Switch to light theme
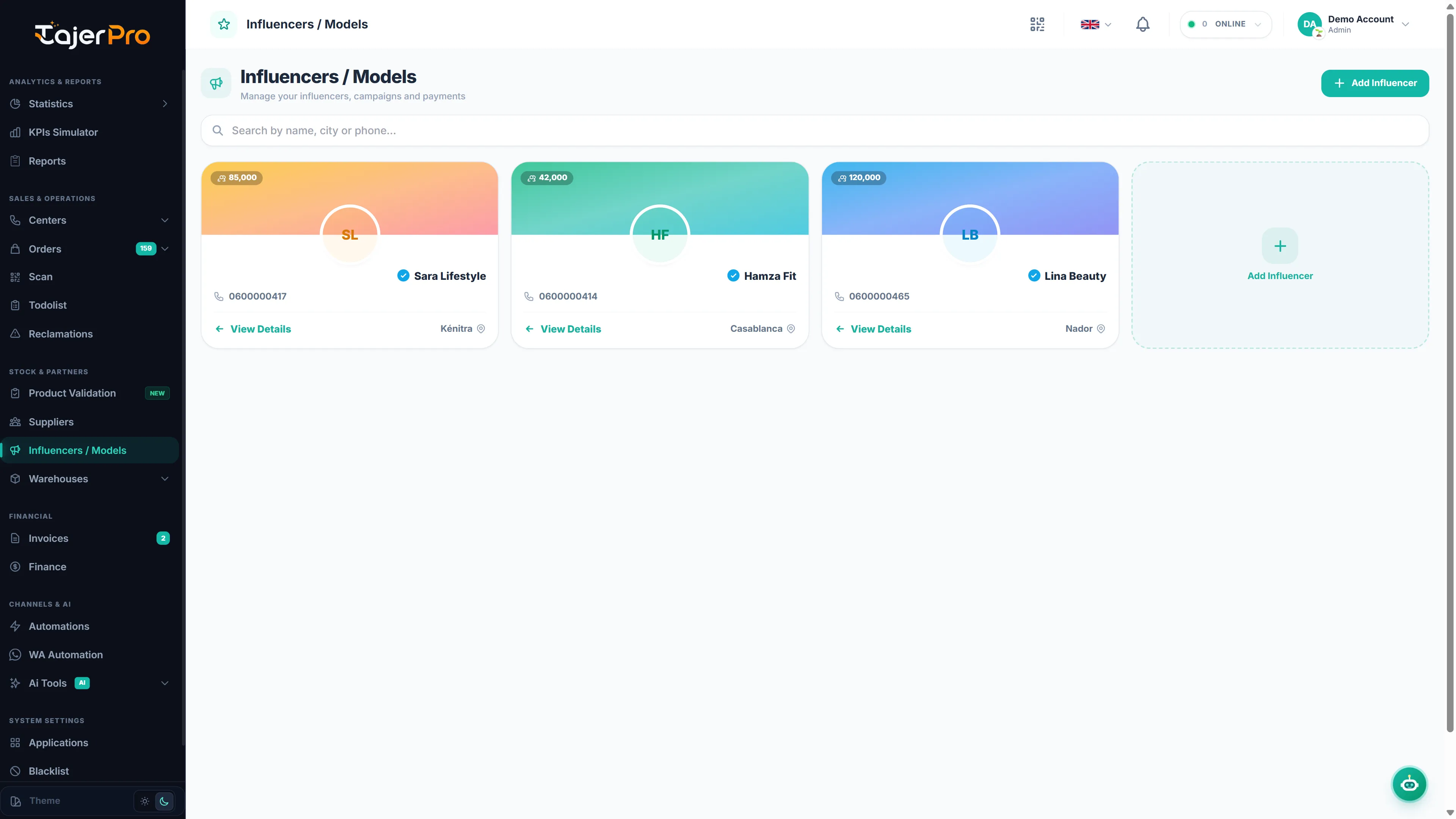 point(145,801)
